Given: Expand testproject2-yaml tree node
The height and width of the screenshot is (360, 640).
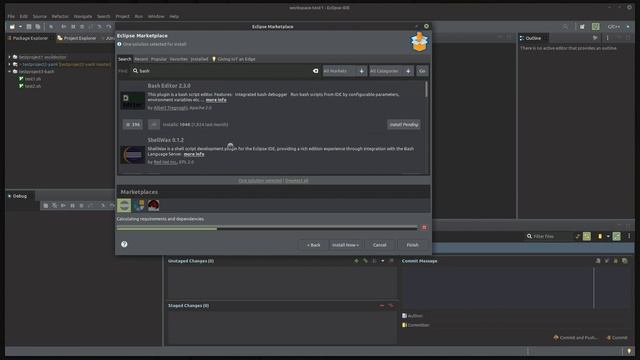Looking at the screenshot, I should click(x=9, y=64).
